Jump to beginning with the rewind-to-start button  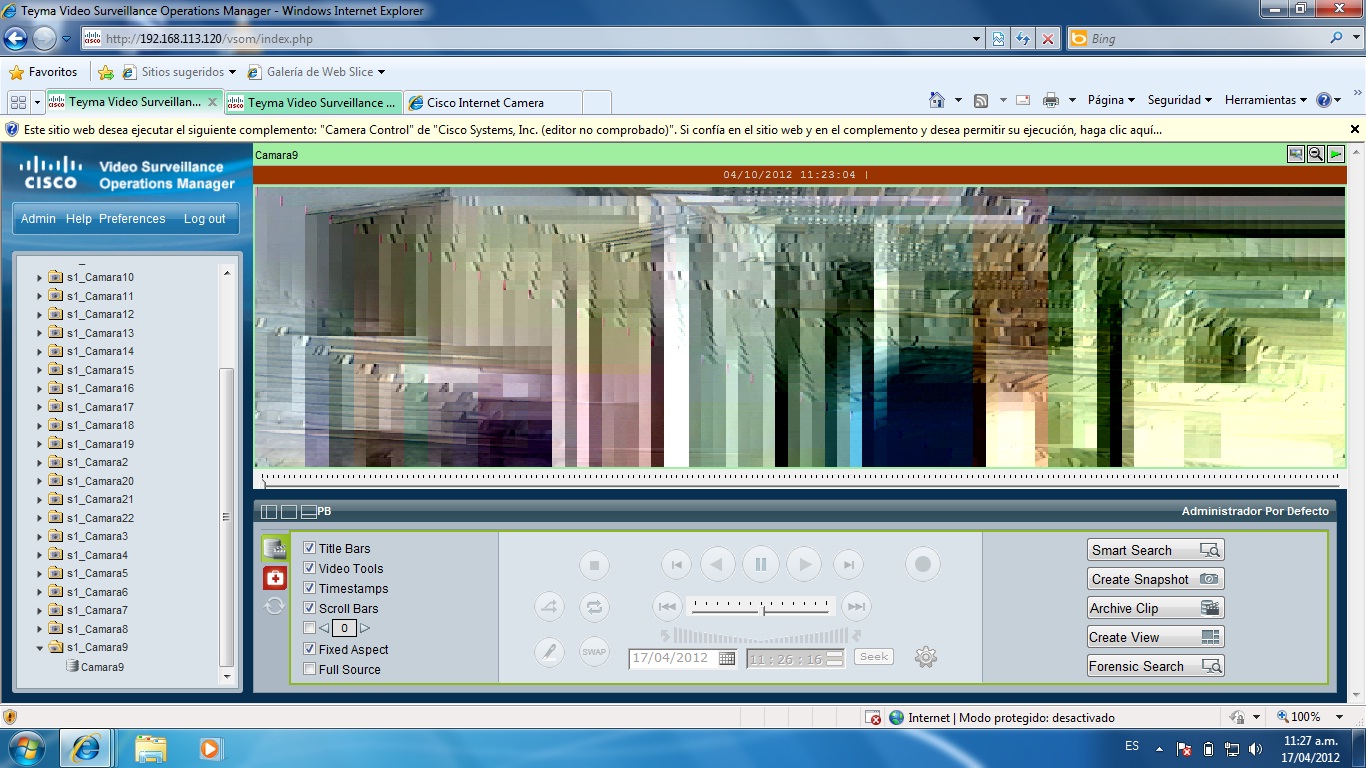pyautogui.click(x=667, y=606)
